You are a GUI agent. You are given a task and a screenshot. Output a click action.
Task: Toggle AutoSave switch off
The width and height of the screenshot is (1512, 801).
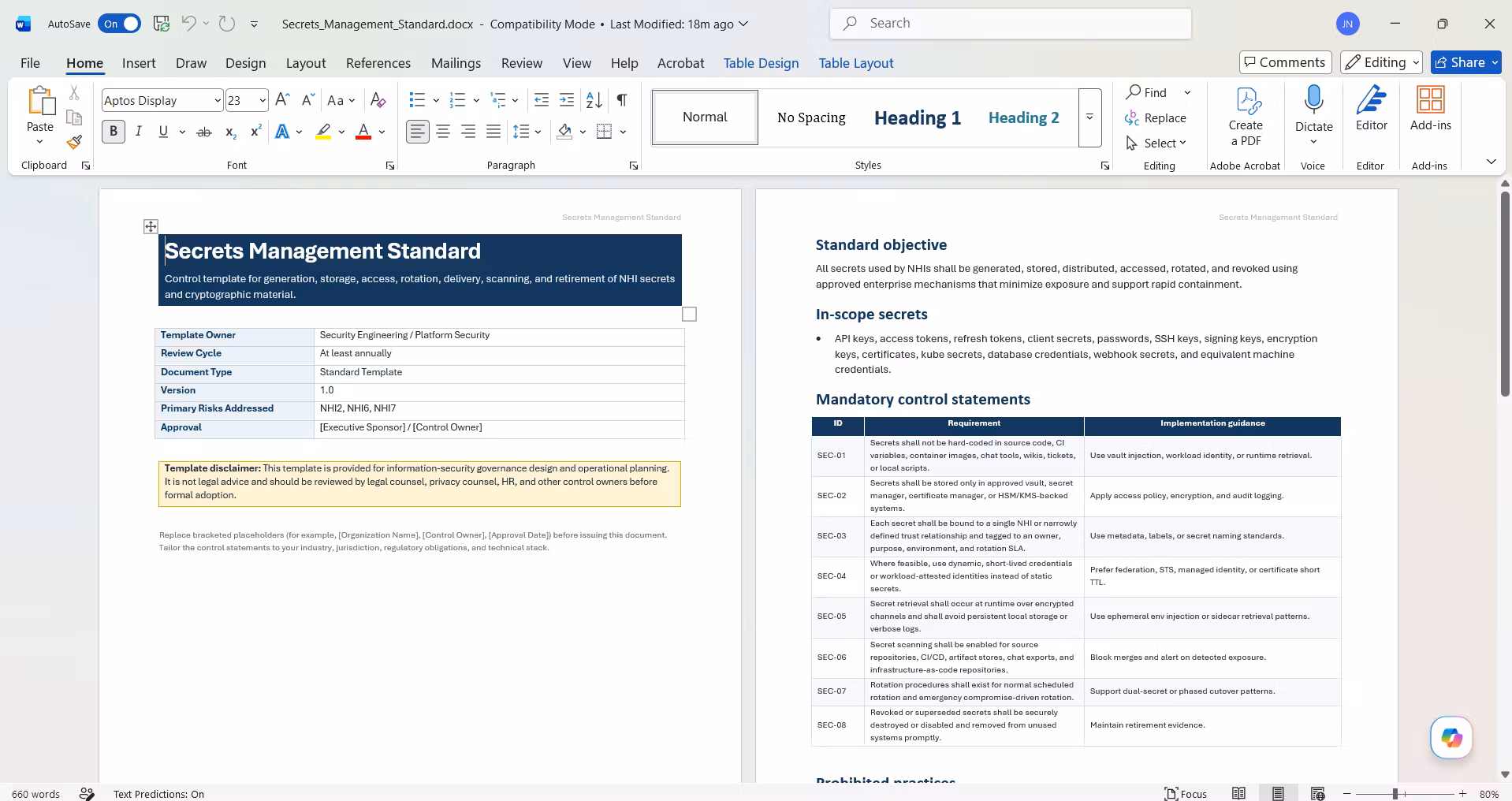tap(120, 24)
